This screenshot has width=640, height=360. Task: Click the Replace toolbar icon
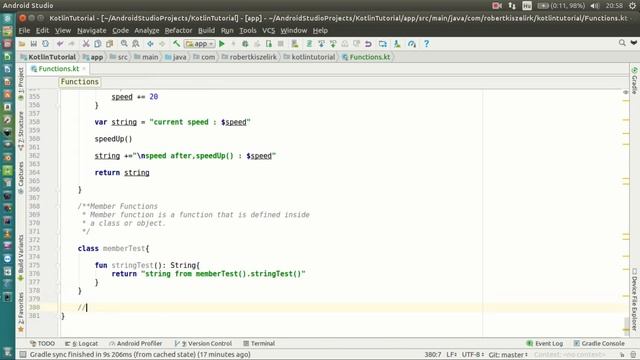pos(136,44)
